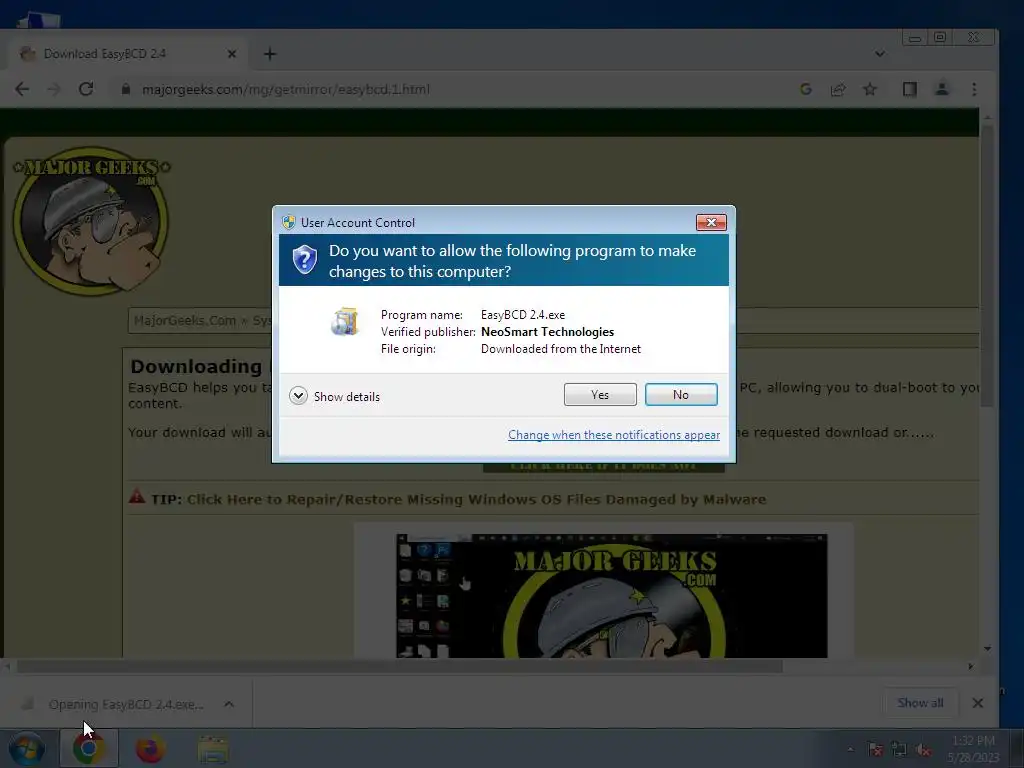Open a new Chrome tab

pyautogui.click(x=270, y=54)
